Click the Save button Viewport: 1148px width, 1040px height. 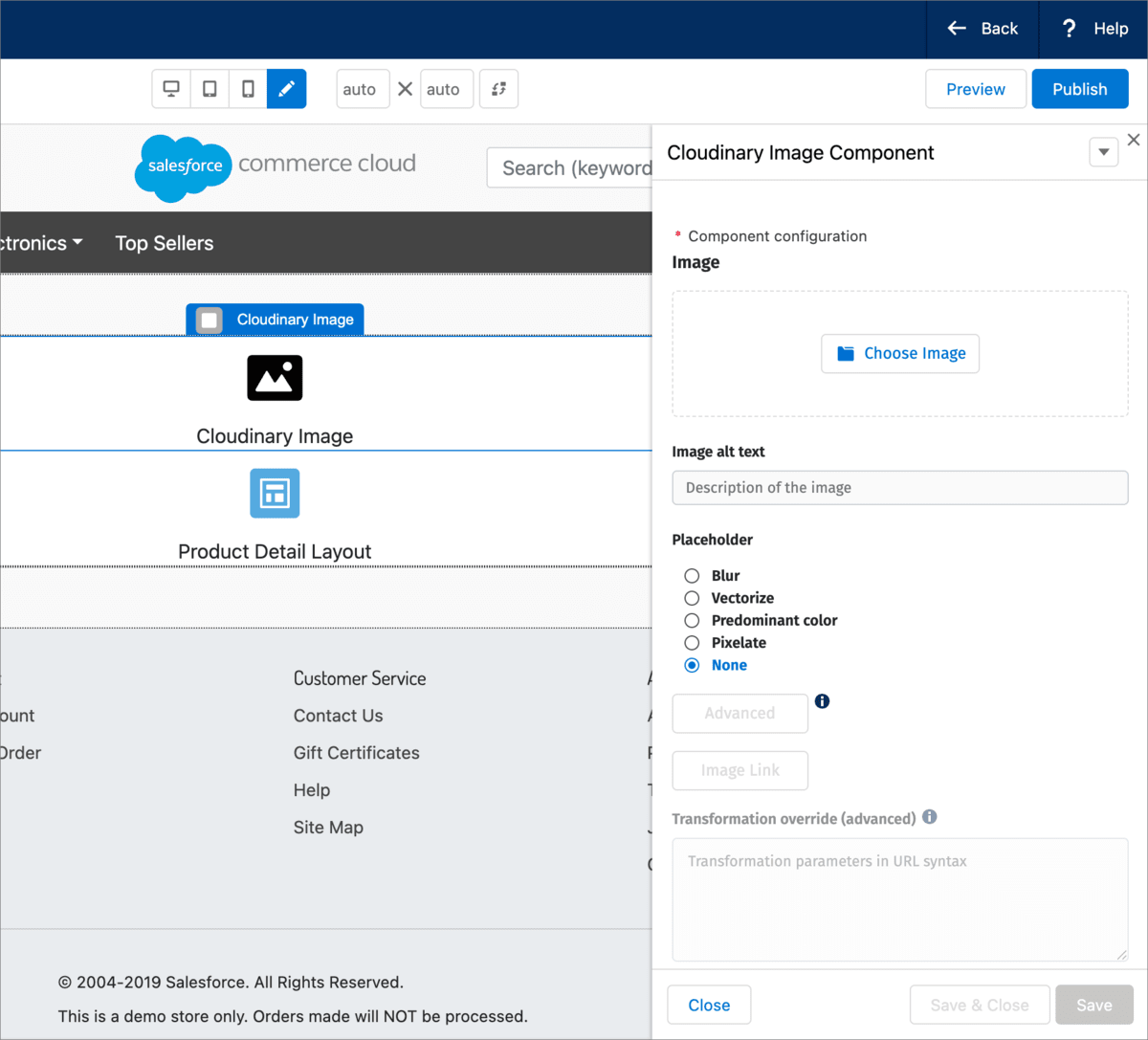tap(1094, 1005)
